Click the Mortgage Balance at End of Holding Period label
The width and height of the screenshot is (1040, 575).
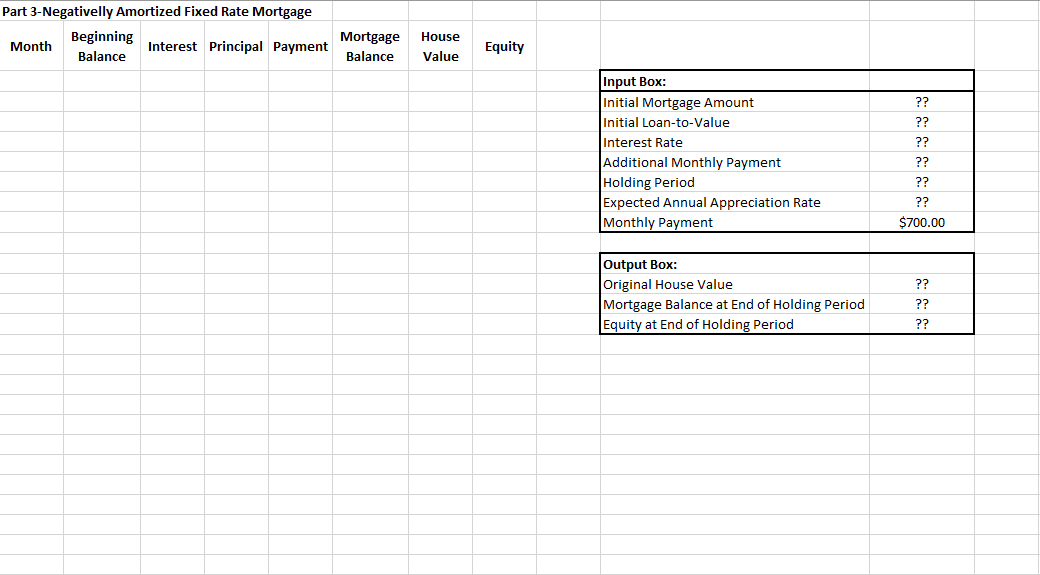click(735, 304)
